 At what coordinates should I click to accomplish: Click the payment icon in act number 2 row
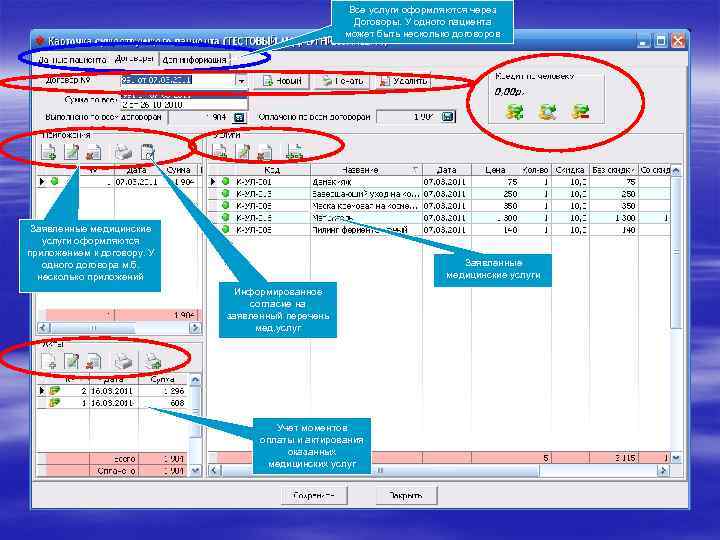point(55,391)
